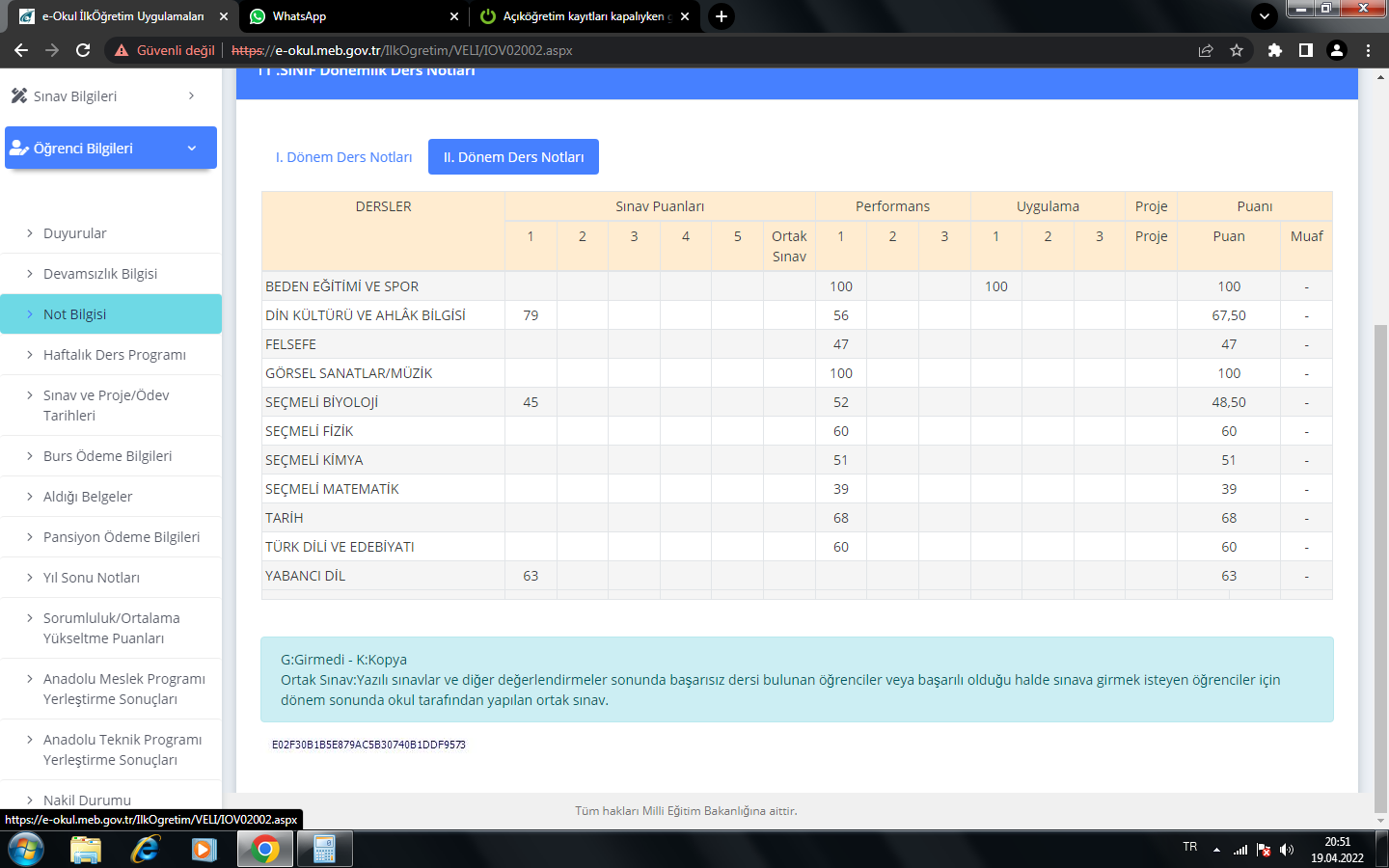
Task: Launch Internet Explorer from the taskbar
Action: click(x=146, y=849)
